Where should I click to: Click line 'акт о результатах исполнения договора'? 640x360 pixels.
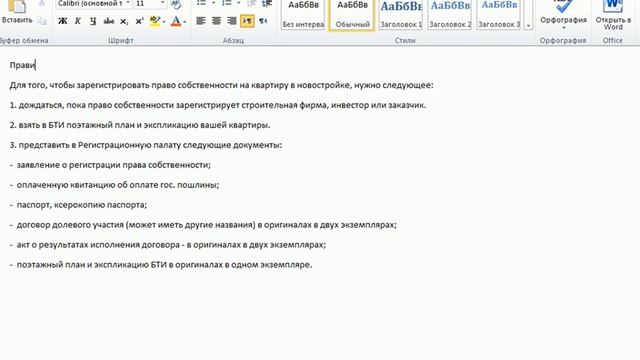[171, 245]
